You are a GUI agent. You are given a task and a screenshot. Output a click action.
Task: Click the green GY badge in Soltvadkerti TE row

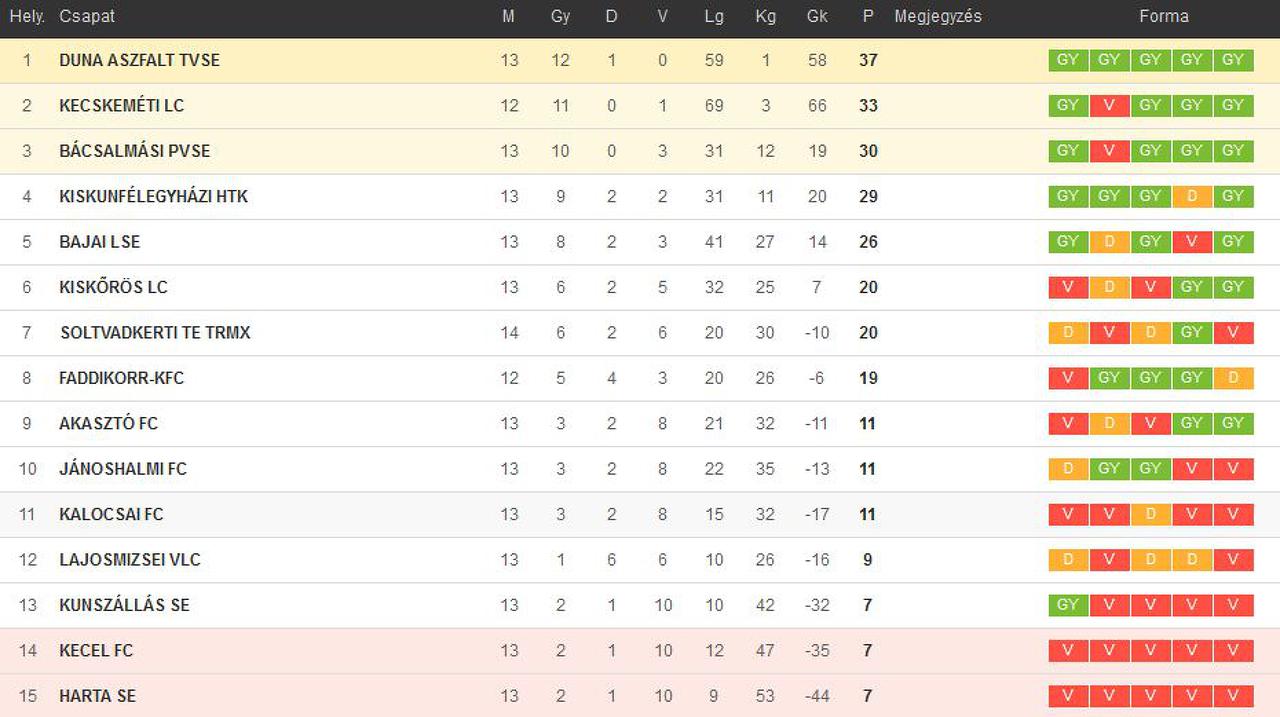point(1192,332)
